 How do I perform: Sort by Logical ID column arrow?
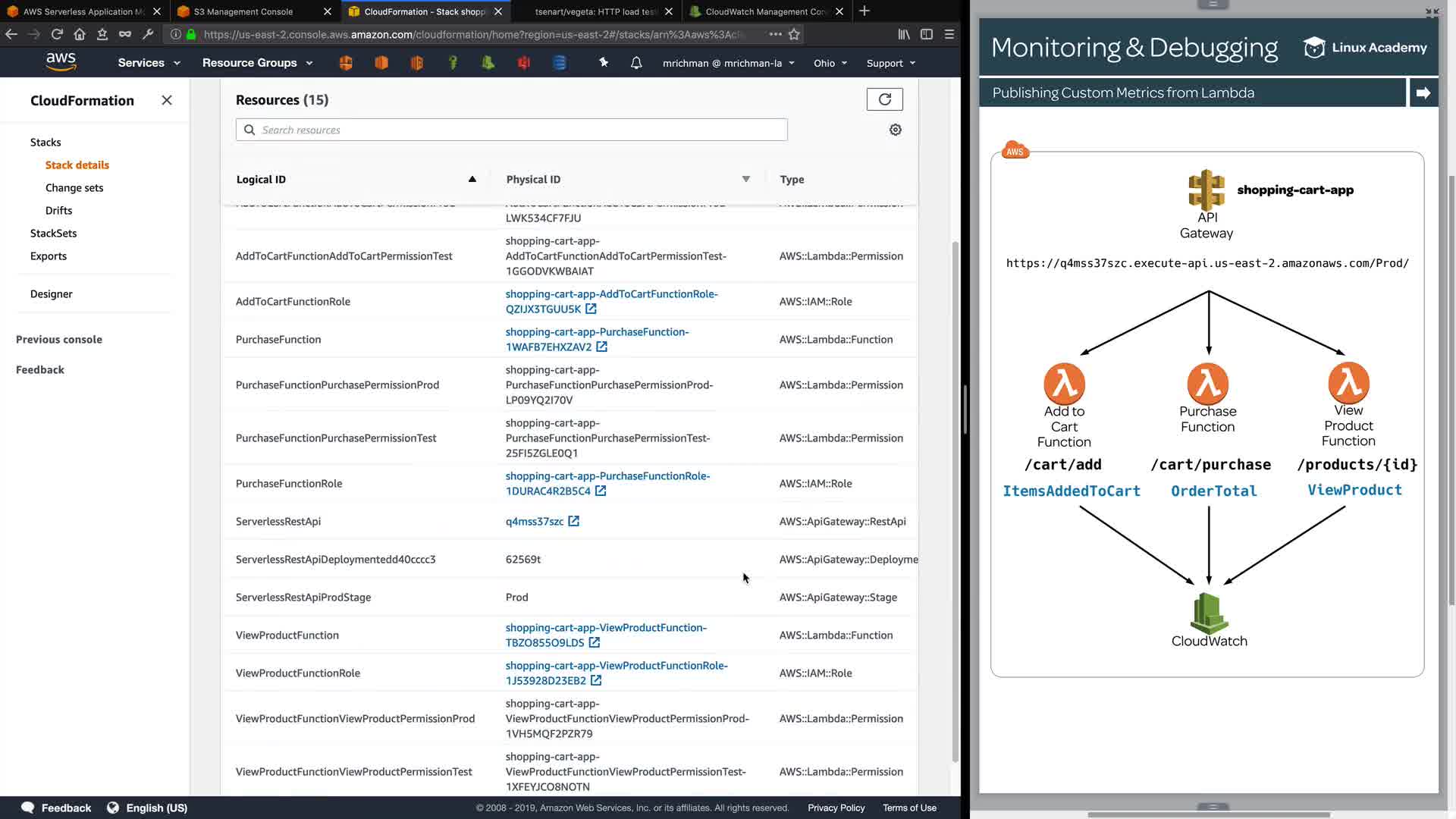tap(472, 179)
